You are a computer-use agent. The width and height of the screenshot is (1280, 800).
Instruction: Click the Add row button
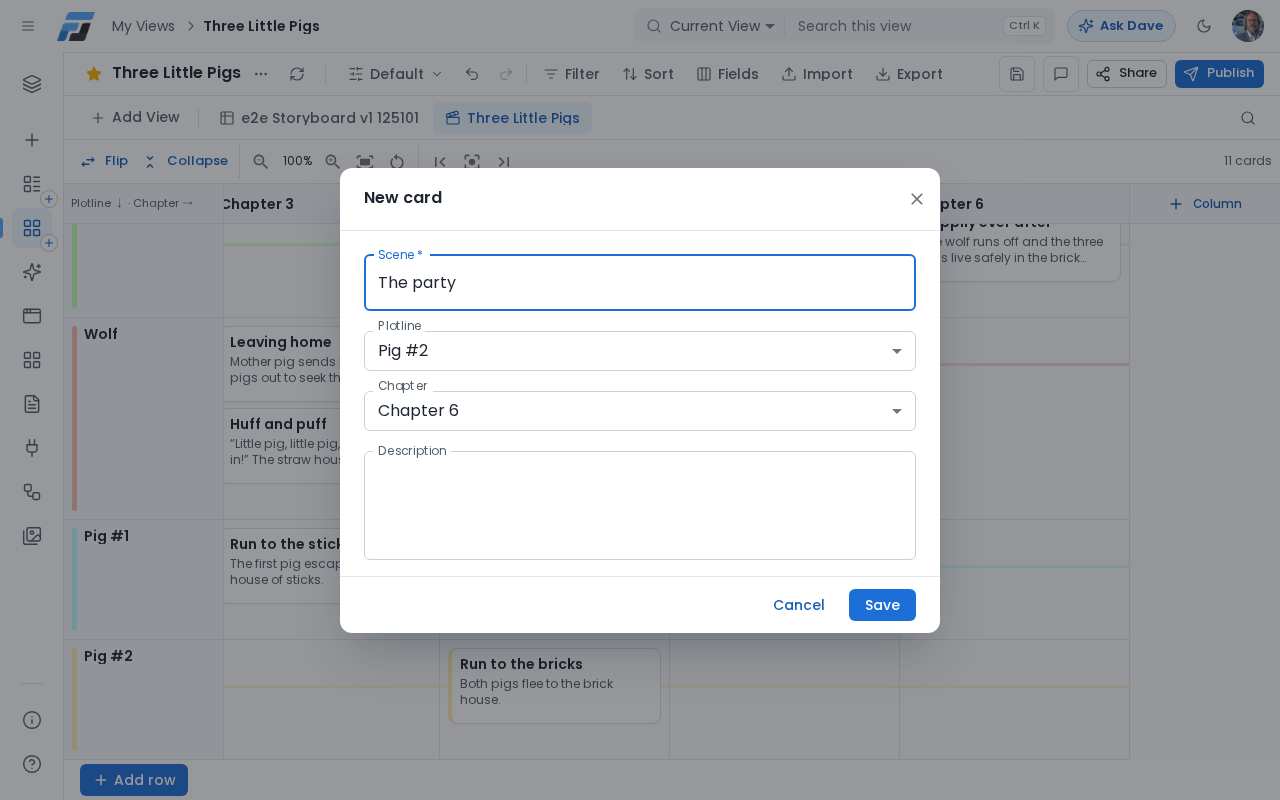point(134,780)
